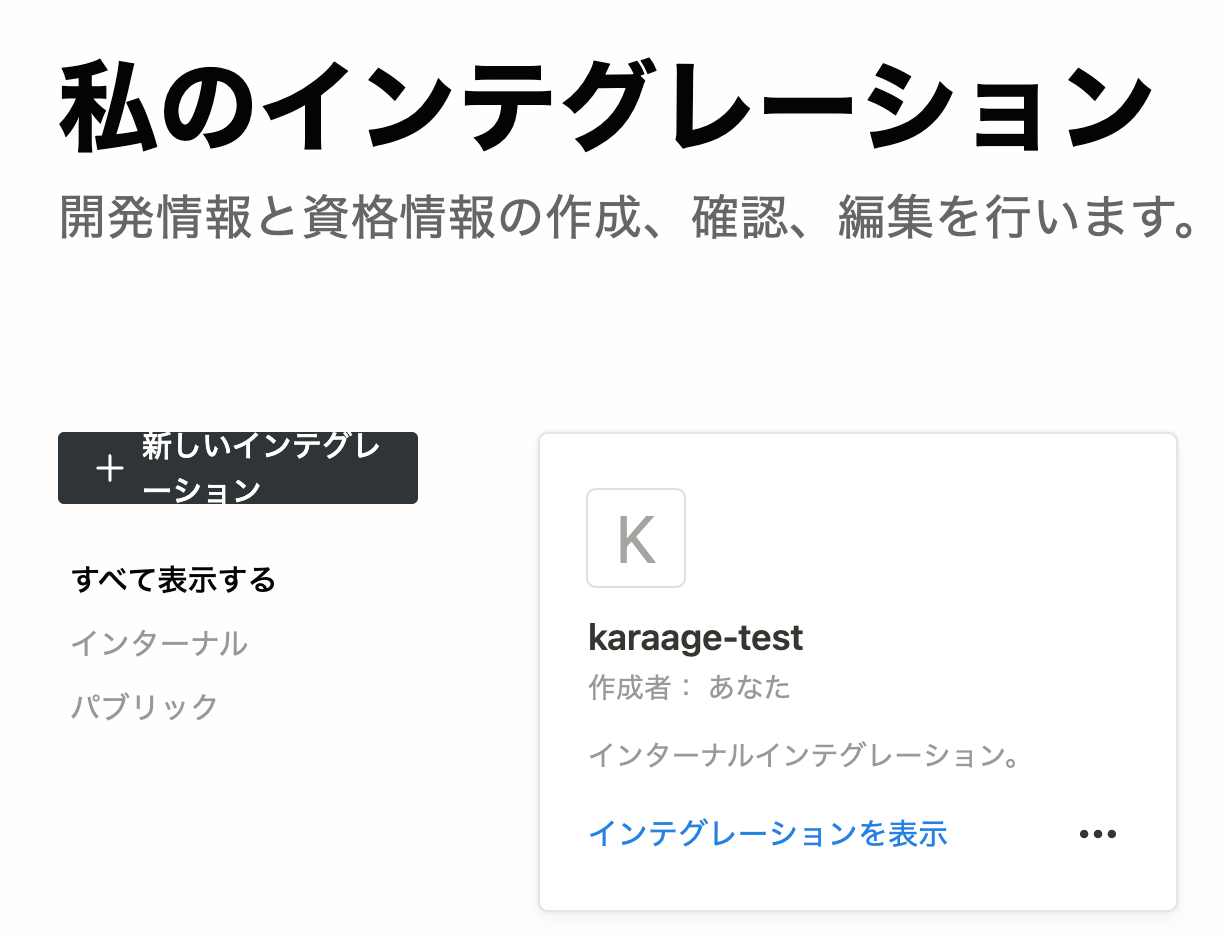
Task: Click the 私の characters starting the heading
Action: [x=164, y=106]
